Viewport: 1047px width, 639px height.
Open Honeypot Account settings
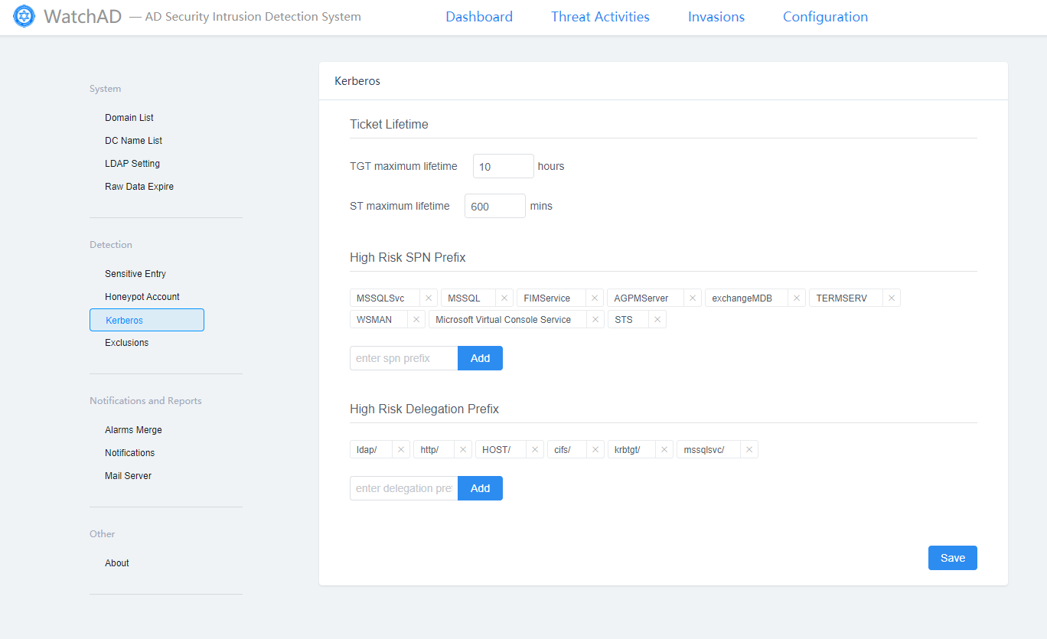click(142, 296)
